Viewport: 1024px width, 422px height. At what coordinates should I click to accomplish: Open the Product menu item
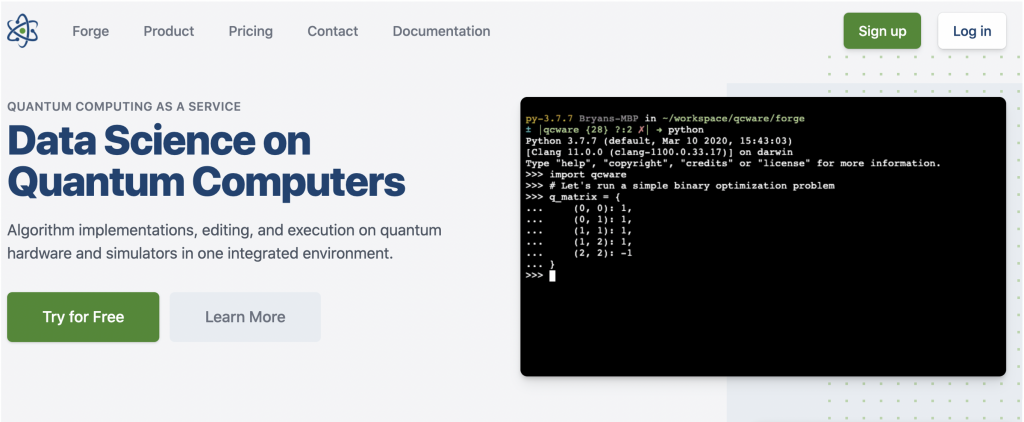(x=168, y=31)
